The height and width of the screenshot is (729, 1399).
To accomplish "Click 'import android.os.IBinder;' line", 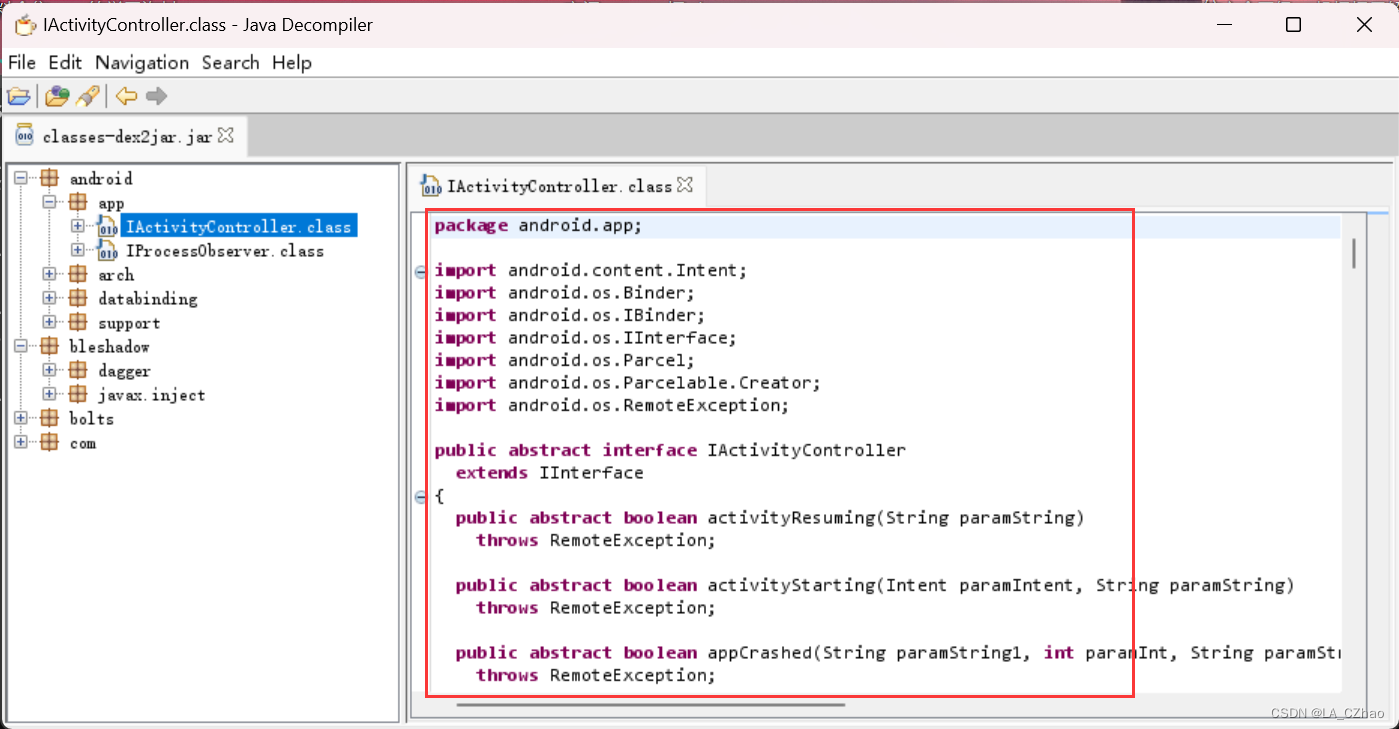I will click(570, 316).
